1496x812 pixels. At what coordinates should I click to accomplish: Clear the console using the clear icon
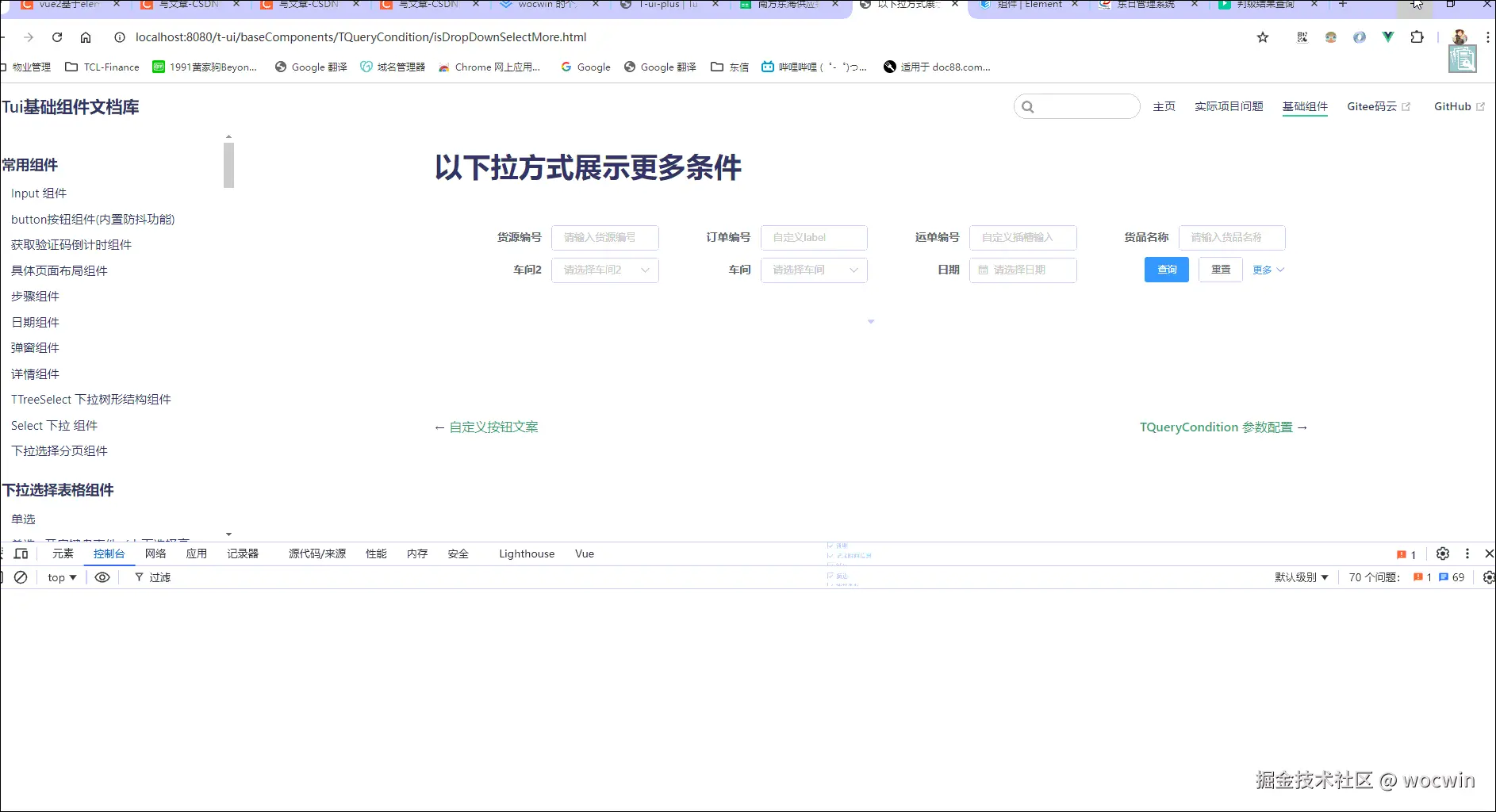tap(21, 577)
